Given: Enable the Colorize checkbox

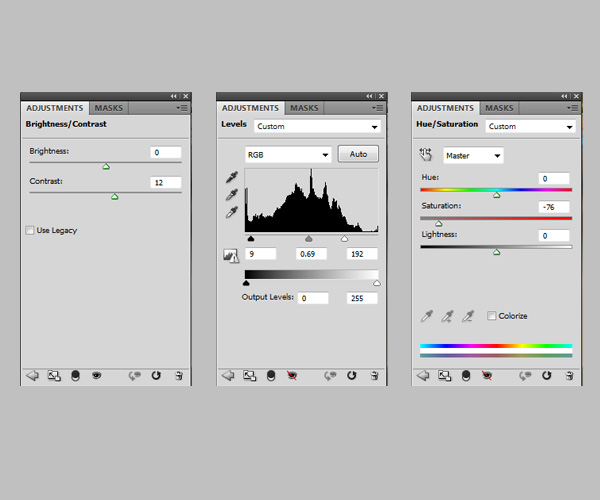Looking at the screenshot, I should pyautogui.click(x=491, y=316).
